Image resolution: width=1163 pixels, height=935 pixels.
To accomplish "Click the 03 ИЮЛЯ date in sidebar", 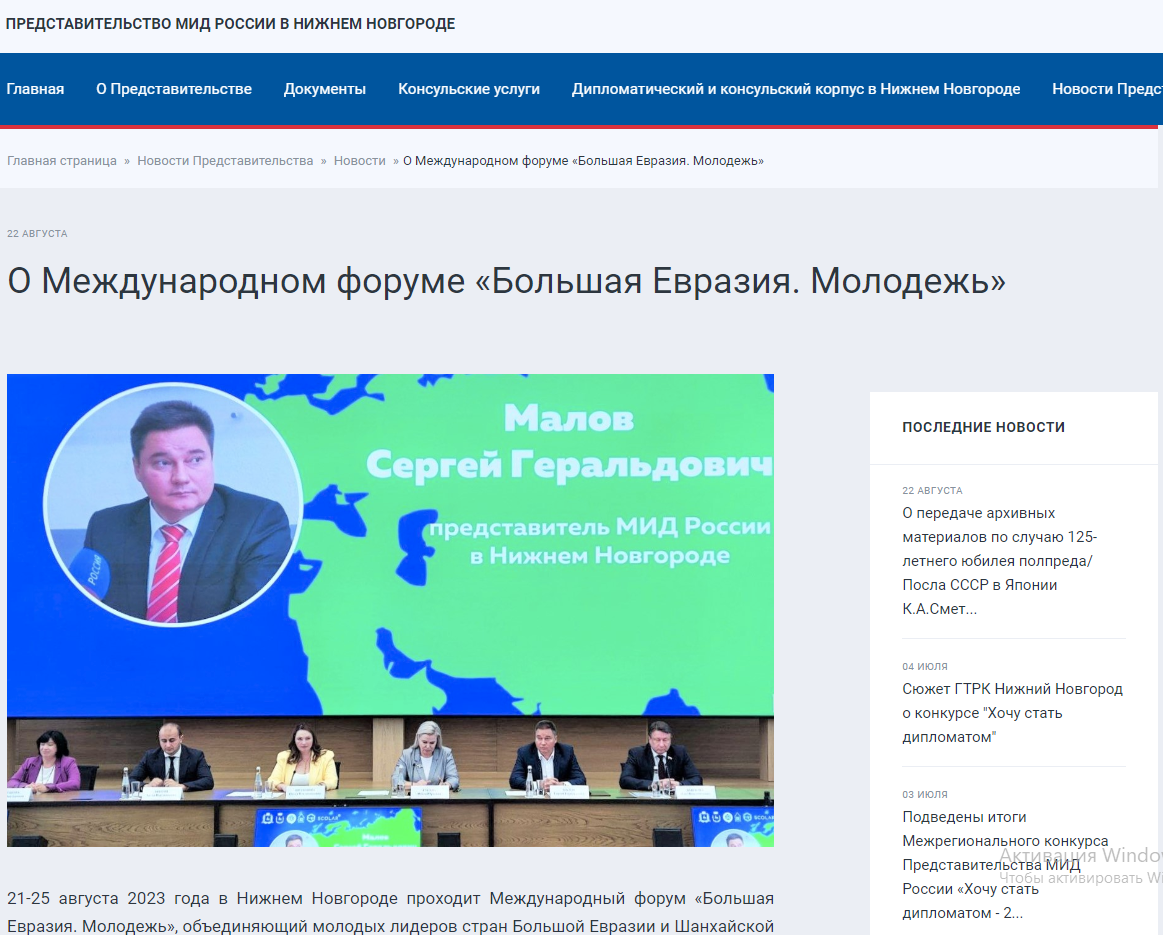I will 925,795.
